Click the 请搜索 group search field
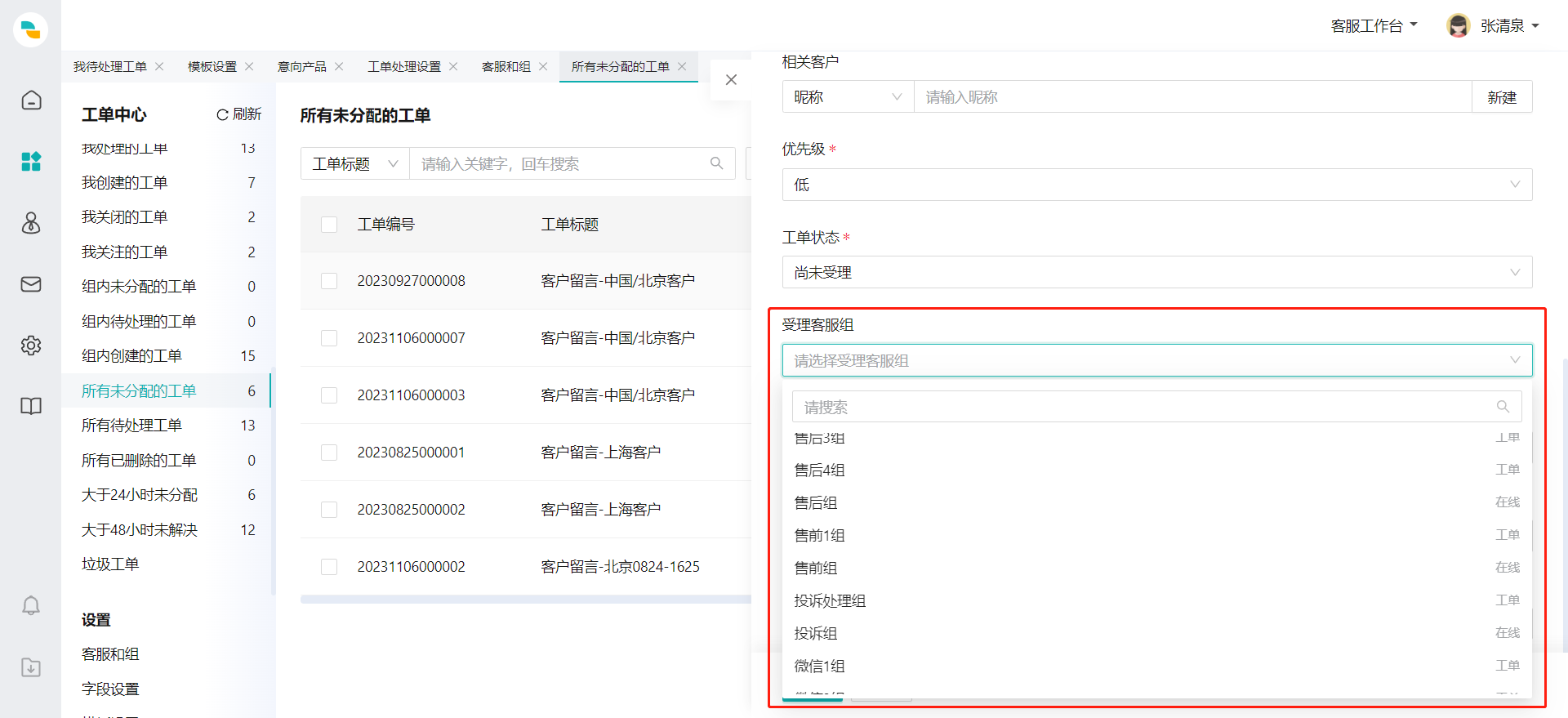1568x718 pixels. (x=1156, y=407)
